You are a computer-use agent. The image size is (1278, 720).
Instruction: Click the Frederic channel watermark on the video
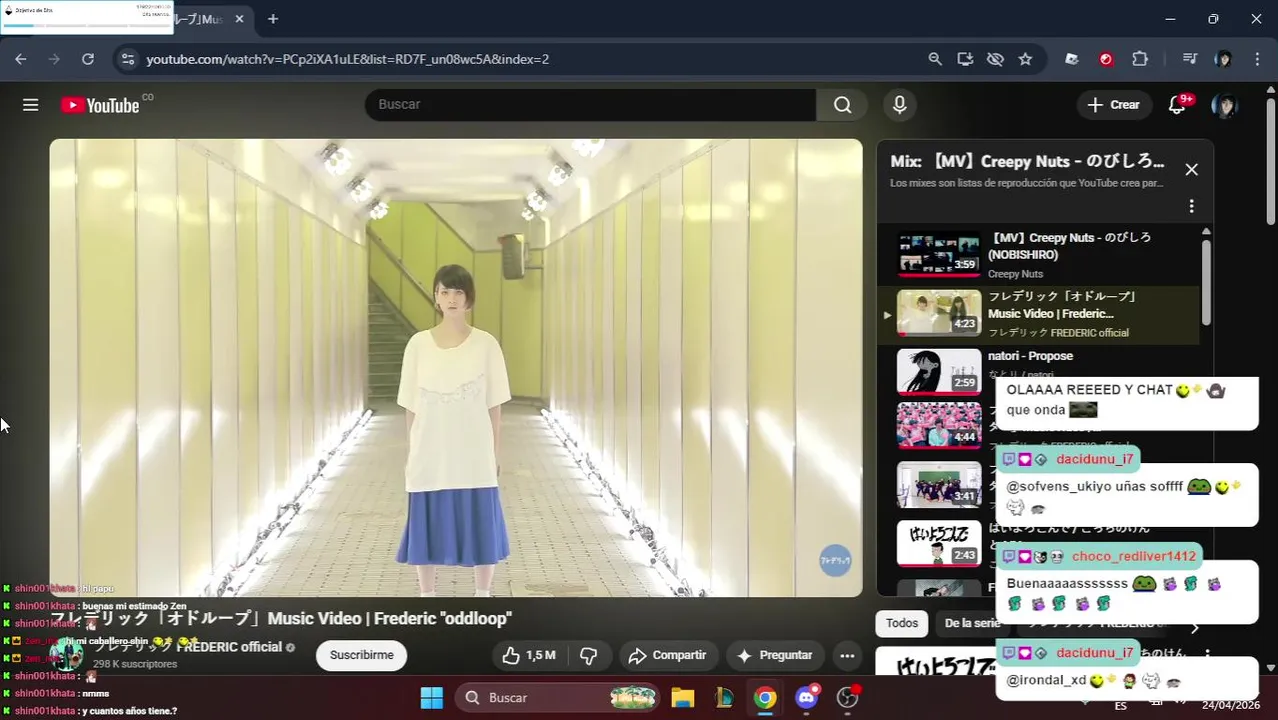(x=835, y=561)
